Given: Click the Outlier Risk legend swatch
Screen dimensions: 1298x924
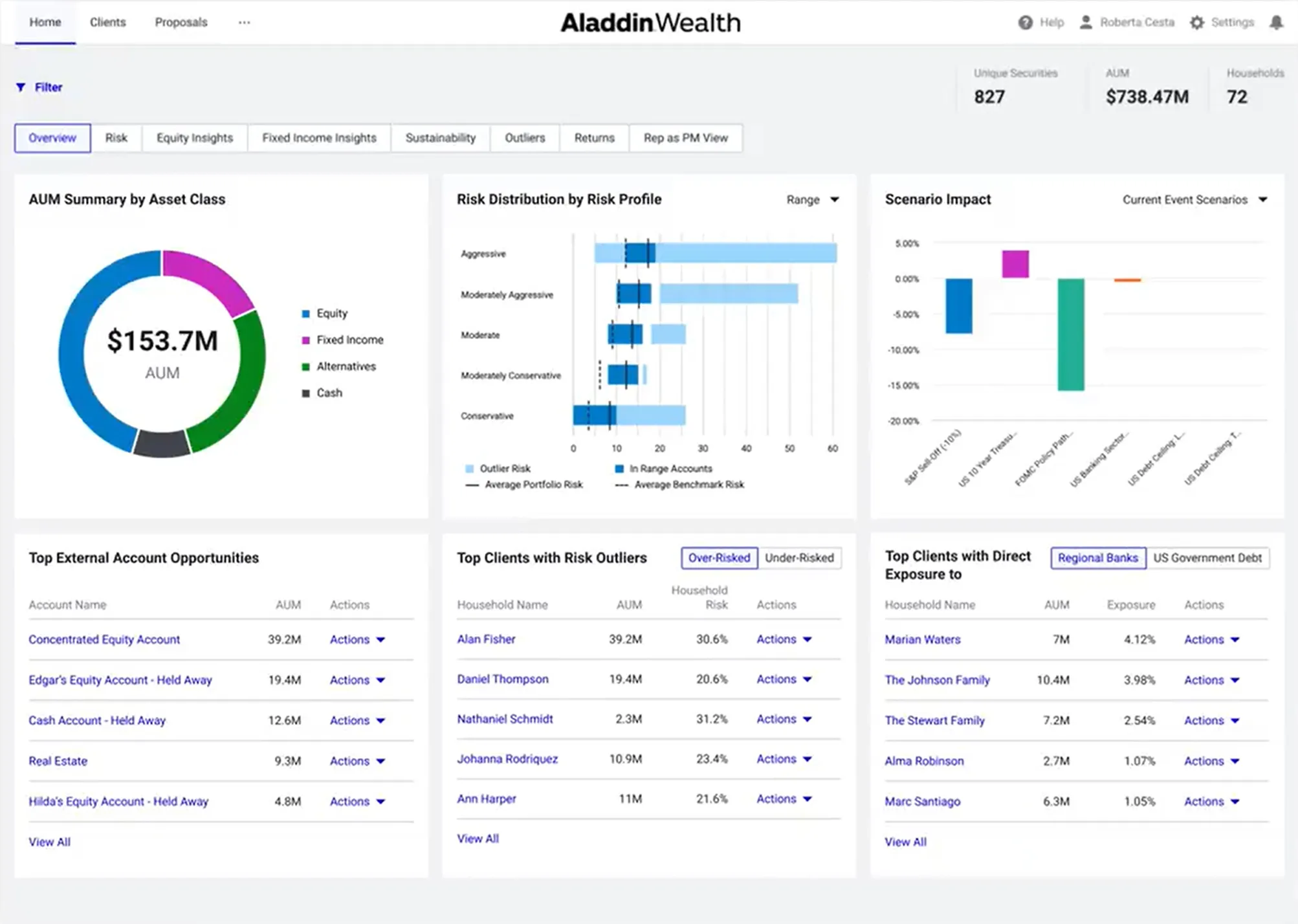Looking at the screenshot, I should (470, 468).
